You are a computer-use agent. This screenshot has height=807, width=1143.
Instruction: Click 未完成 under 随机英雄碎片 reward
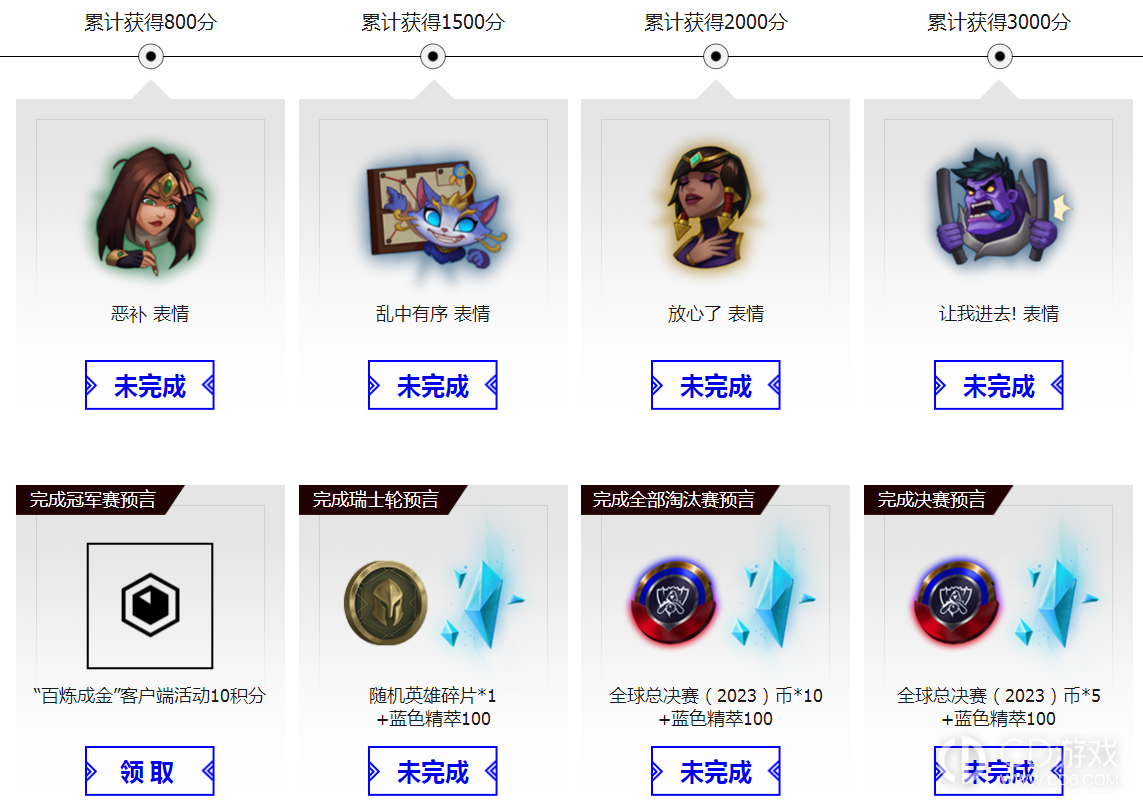[x=432, y=771]
